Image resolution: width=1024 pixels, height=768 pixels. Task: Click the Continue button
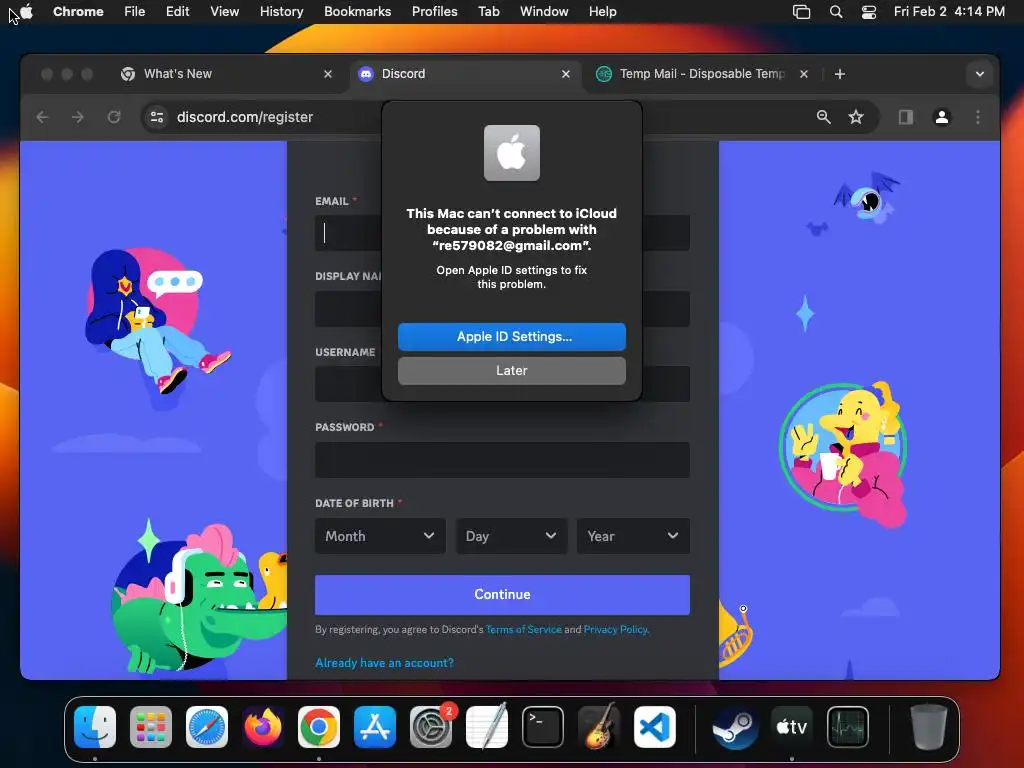[502, 594]
